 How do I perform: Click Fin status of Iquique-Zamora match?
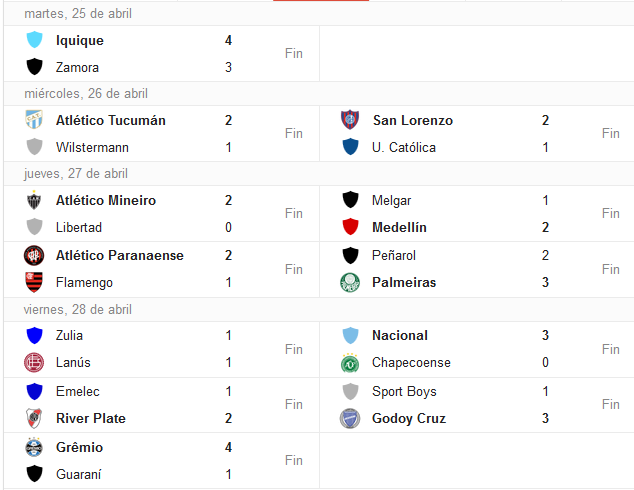294,53
